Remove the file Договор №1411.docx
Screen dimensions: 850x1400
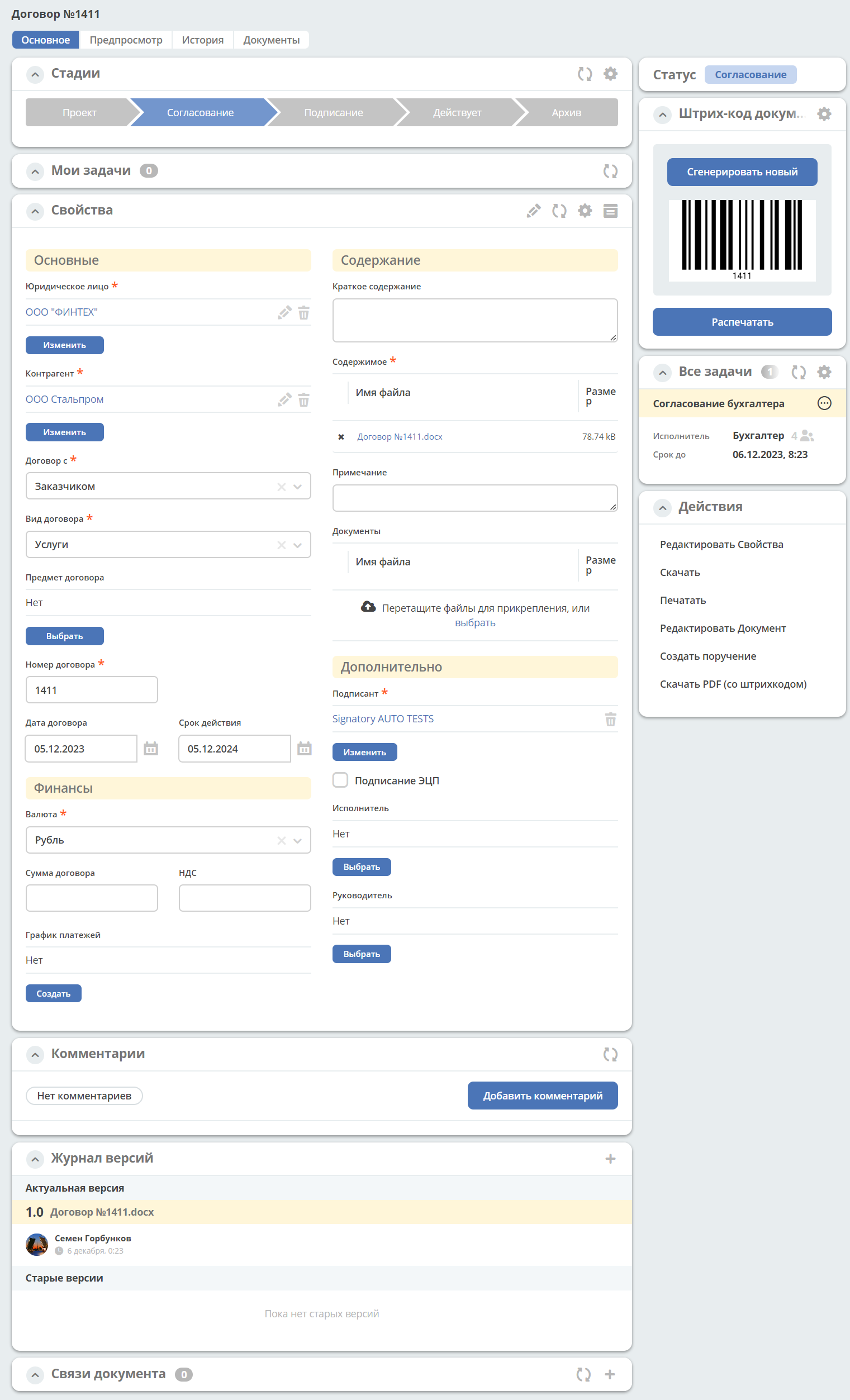[x=341, y=437]
